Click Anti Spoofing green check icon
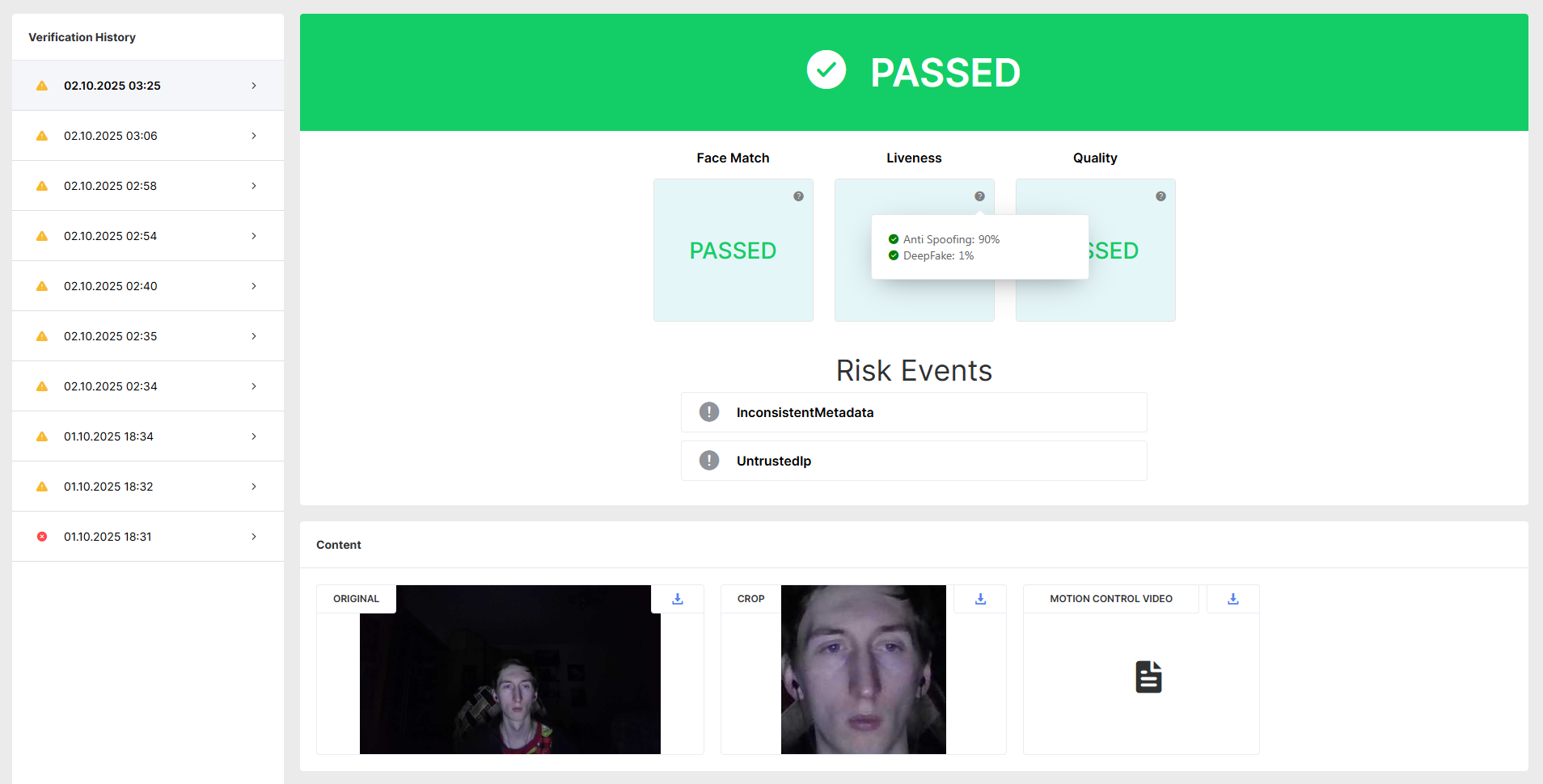The height and width of the screenshot is (784, 1543). click(x=894, y=239)
